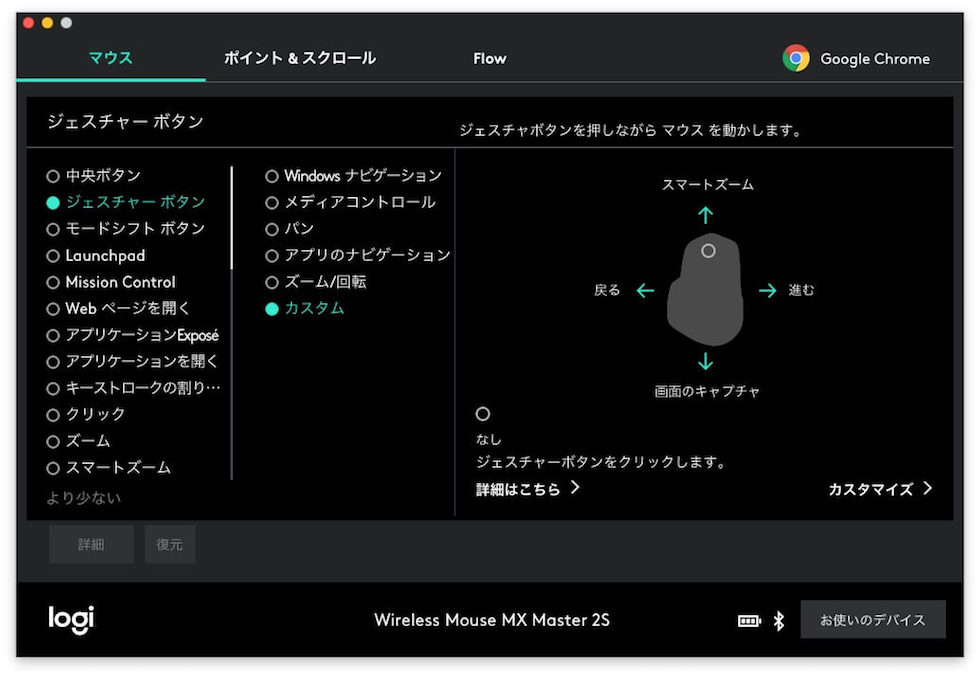Select the 中央ボタン radio option
Image resolution: width=980 pixels, height=677 pixels.
pyautogui.click(x=94, y=176)
